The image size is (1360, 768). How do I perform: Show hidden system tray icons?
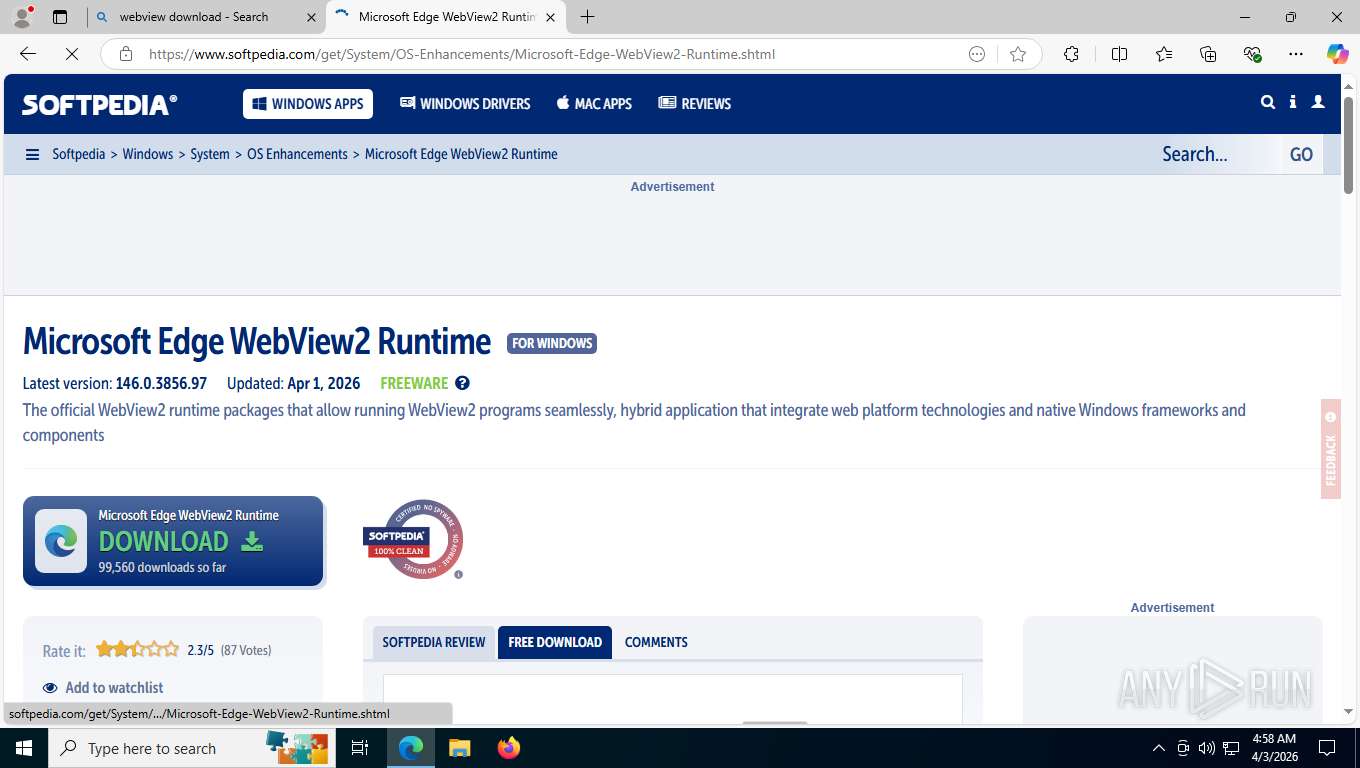point(1158,748)
